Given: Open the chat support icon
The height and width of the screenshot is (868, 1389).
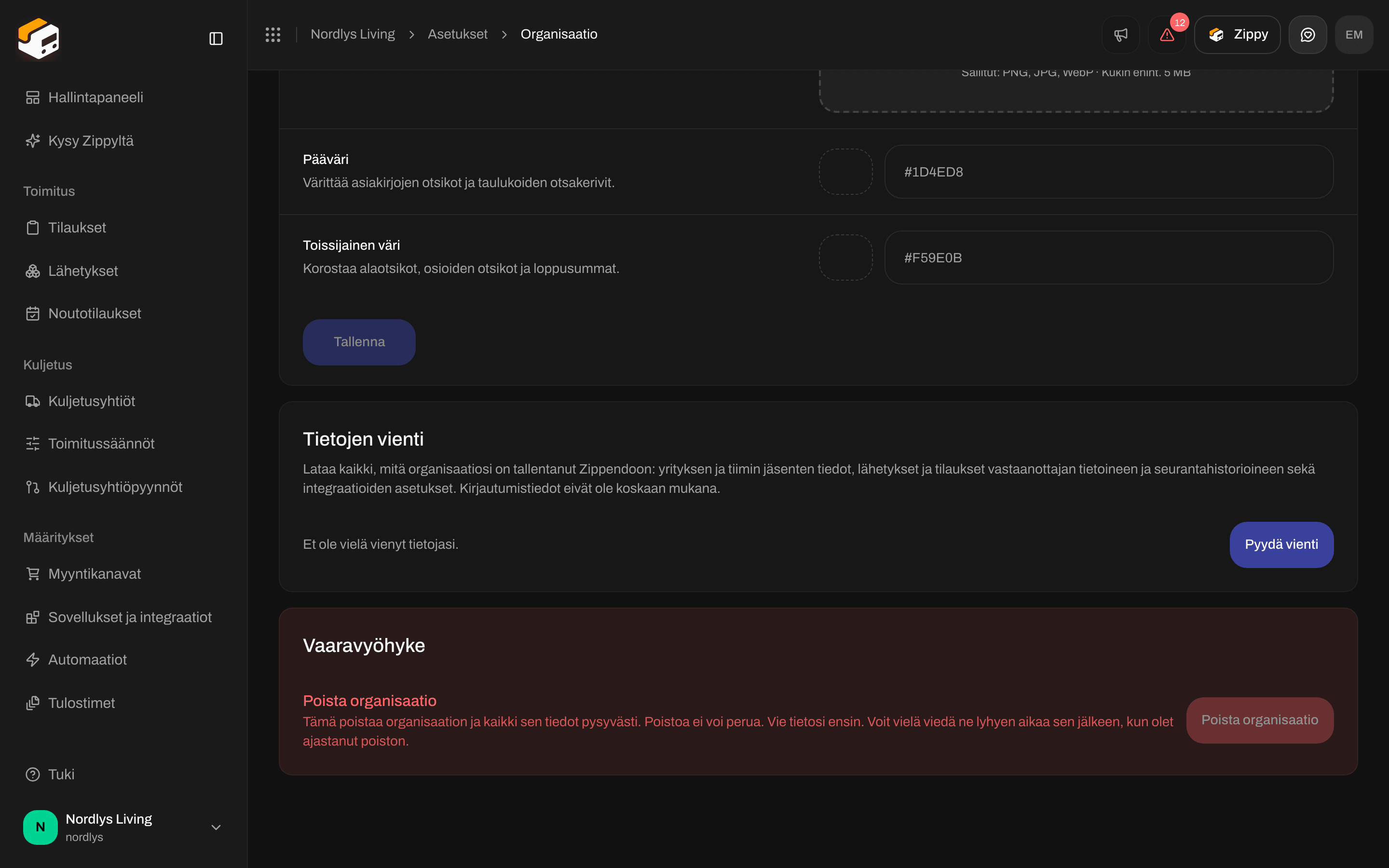Looking at the screenshot, I should (x=1307, y=34).
